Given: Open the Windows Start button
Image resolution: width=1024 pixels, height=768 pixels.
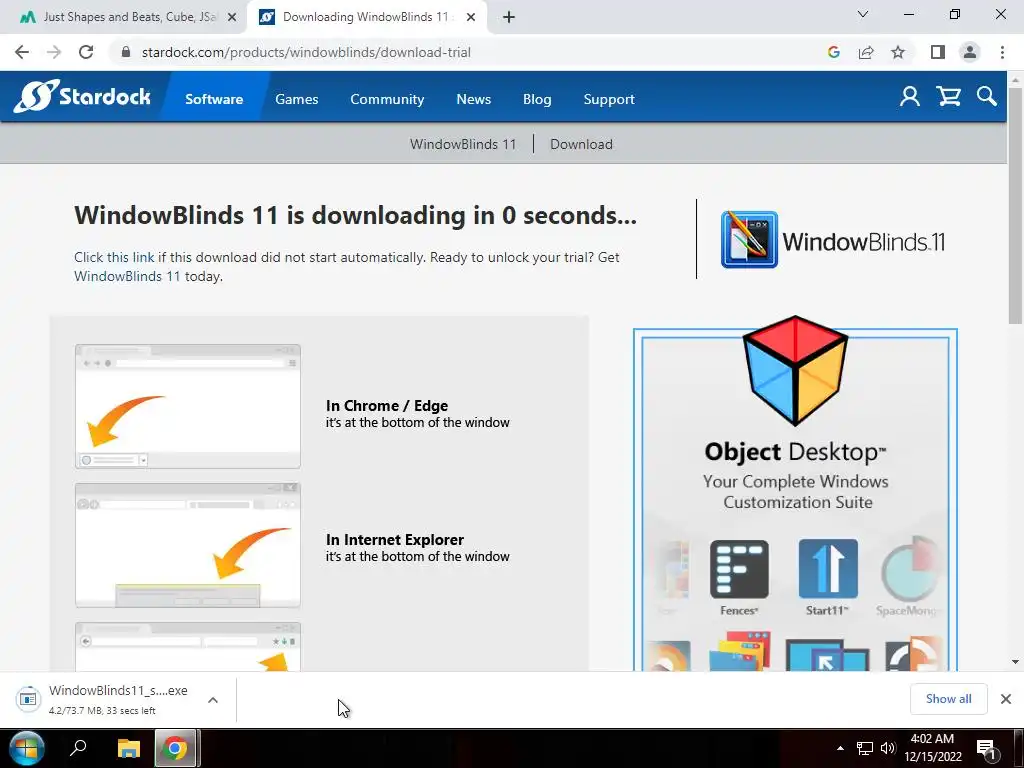Looking at the screenshot, I should point(26,748).
